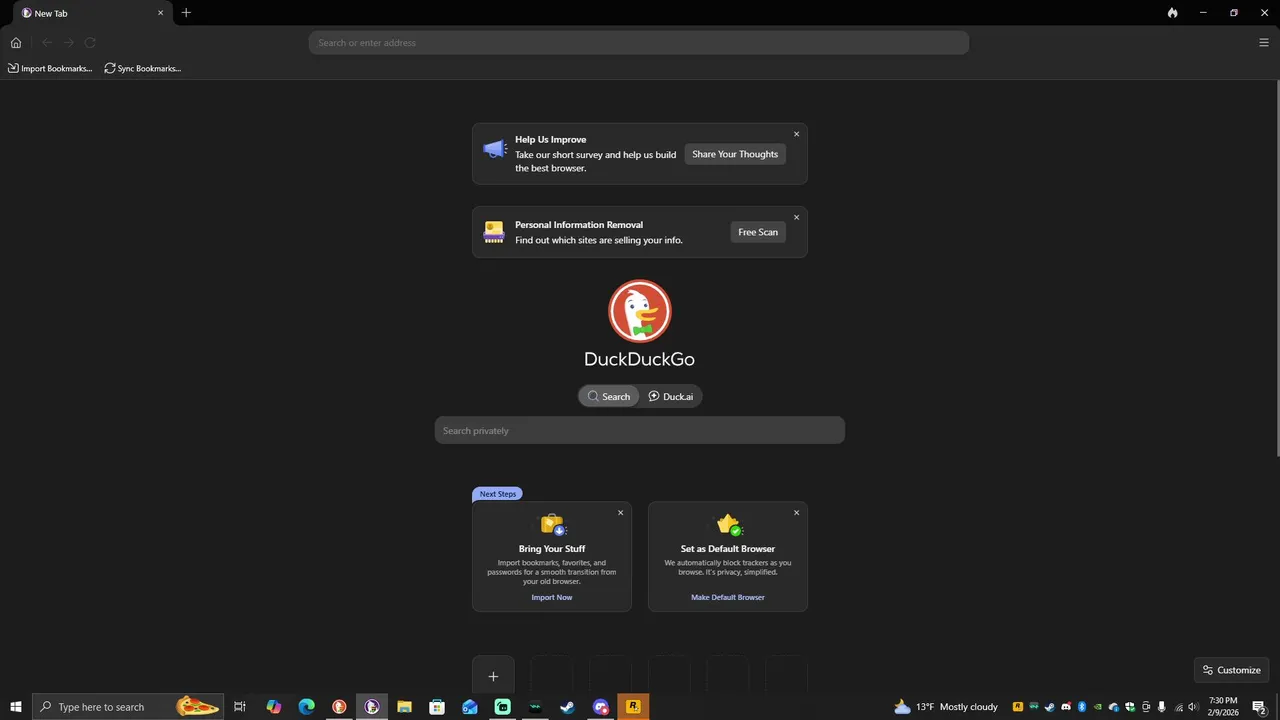The width and height of the screenshot is (1280, 720).
Task: Click the Share Your Thoughts button
Action: coord(735,154)
